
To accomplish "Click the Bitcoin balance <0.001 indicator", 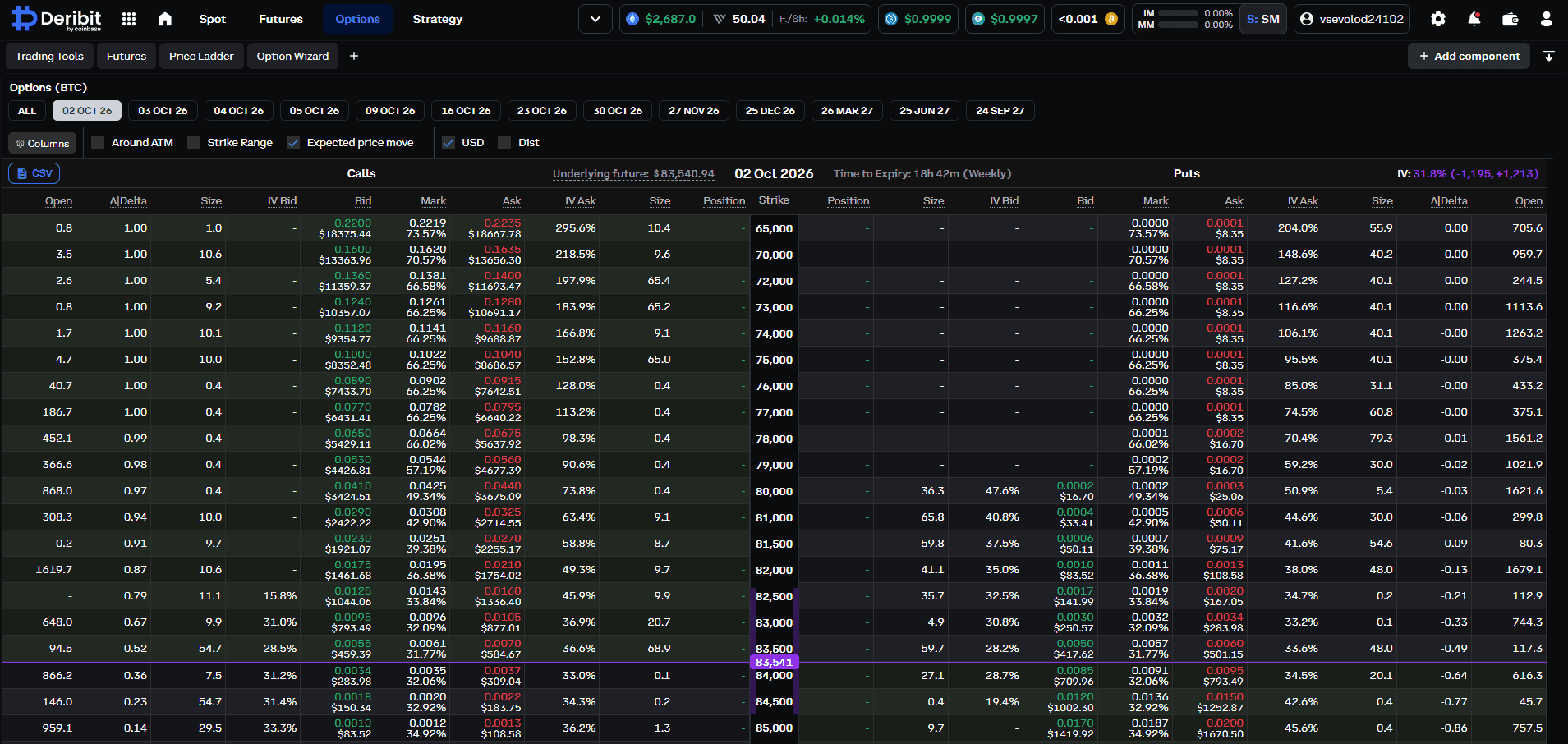I will pyautogui.click(x=1088, y=19).
